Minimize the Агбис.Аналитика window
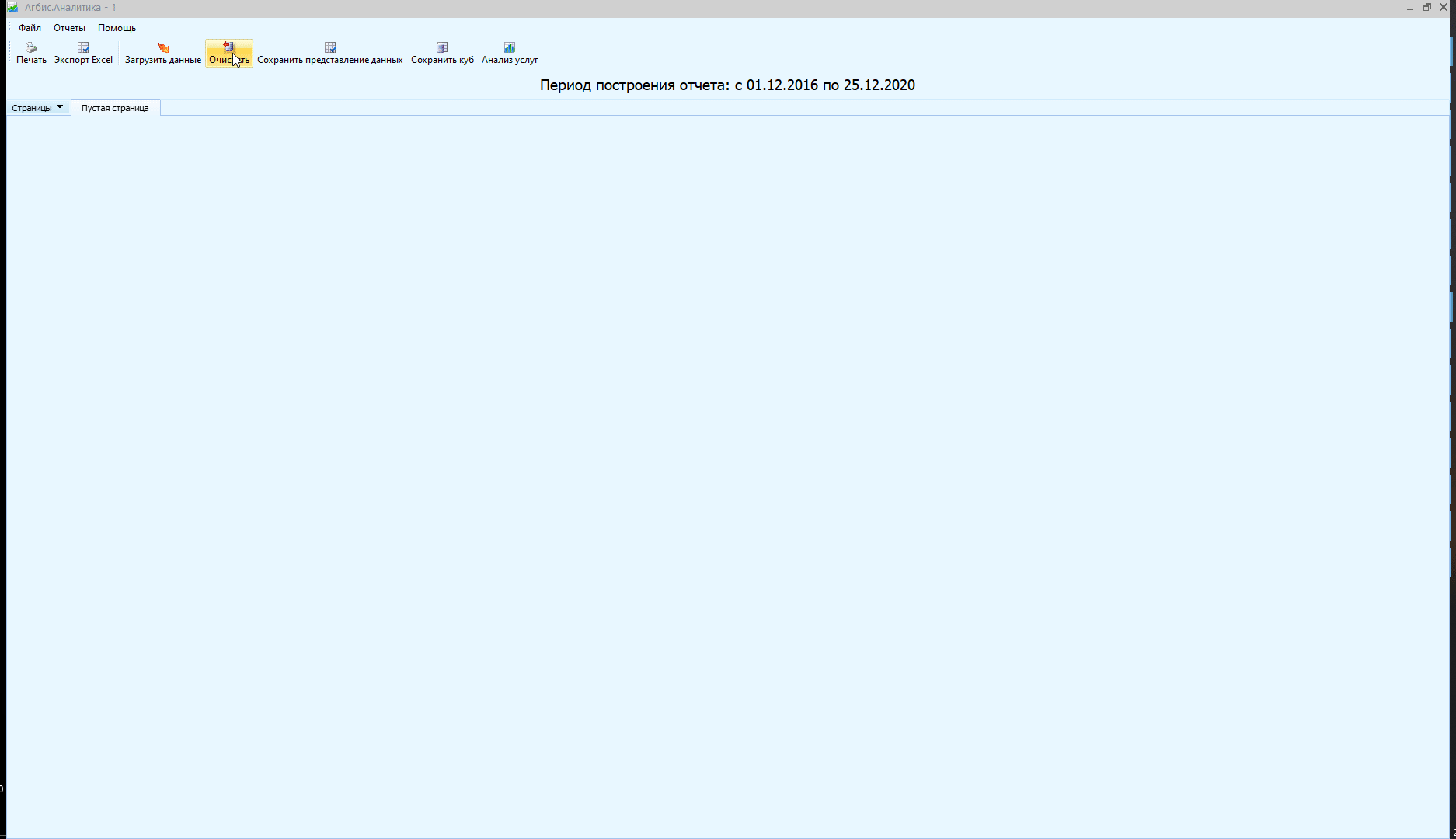Screen dimensions: 1456x839 point(1410,8)
